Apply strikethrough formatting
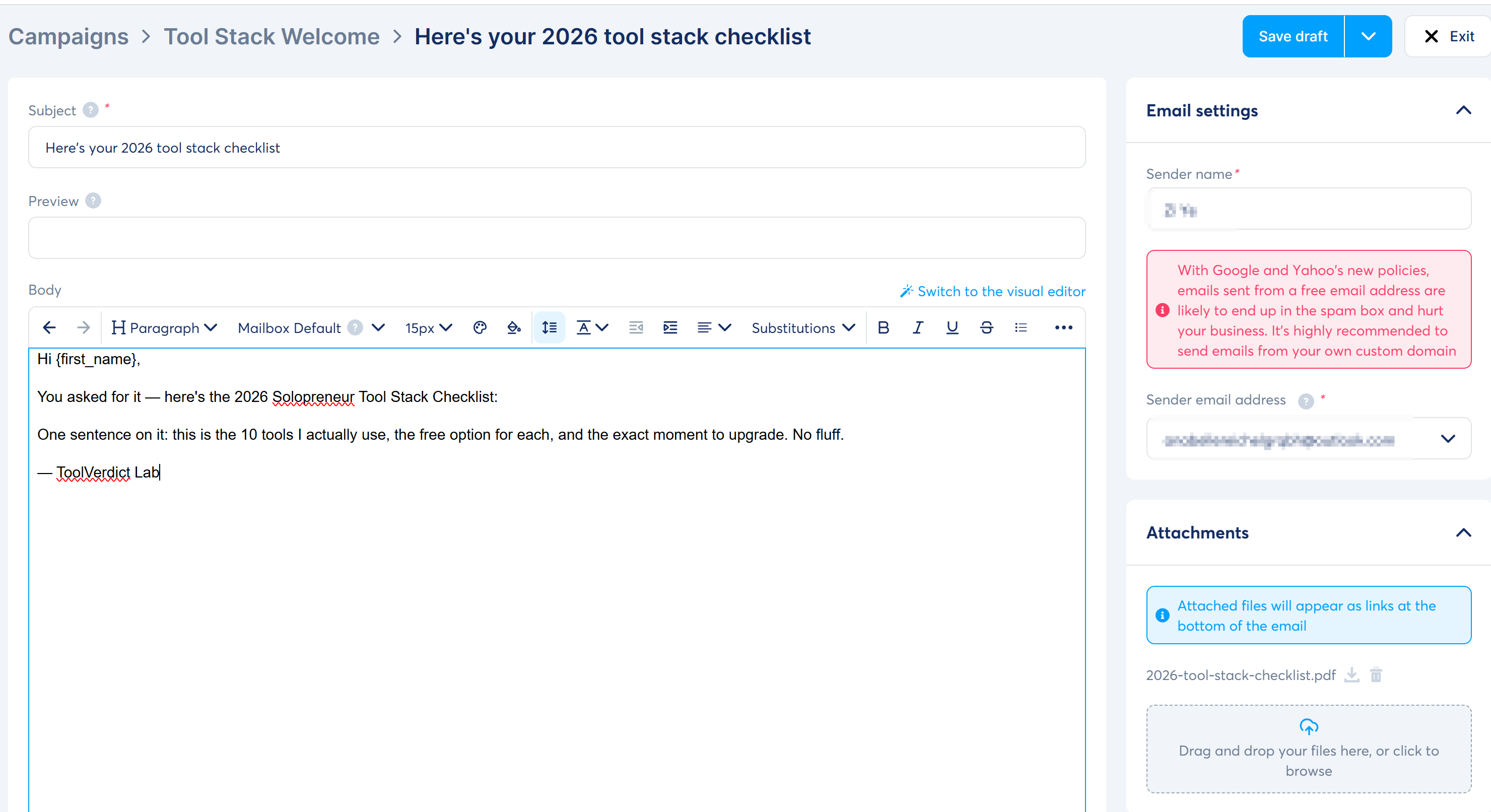Screen dimensions: 1491x812 [x=987, y=327]
